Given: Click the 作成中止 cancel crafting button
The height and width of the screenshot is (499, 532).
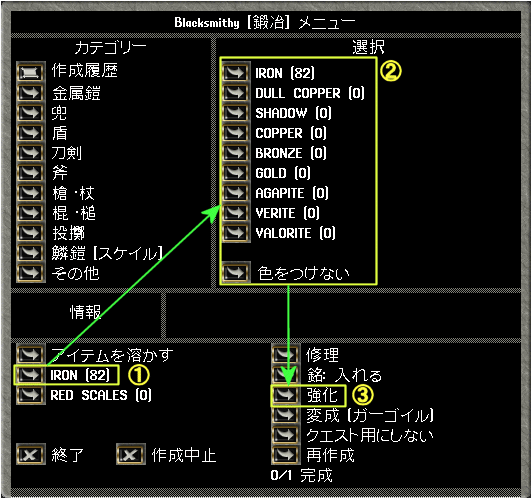Looking at the screenshot, I should (x=131, y=455).
